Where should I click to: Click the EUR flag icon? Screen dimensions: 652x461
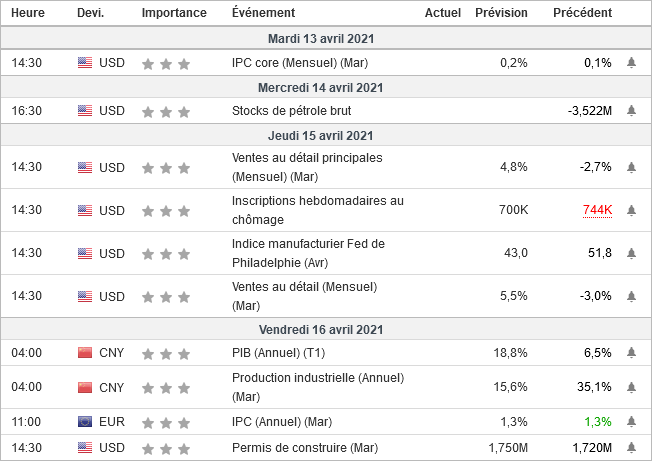(84, 422)
